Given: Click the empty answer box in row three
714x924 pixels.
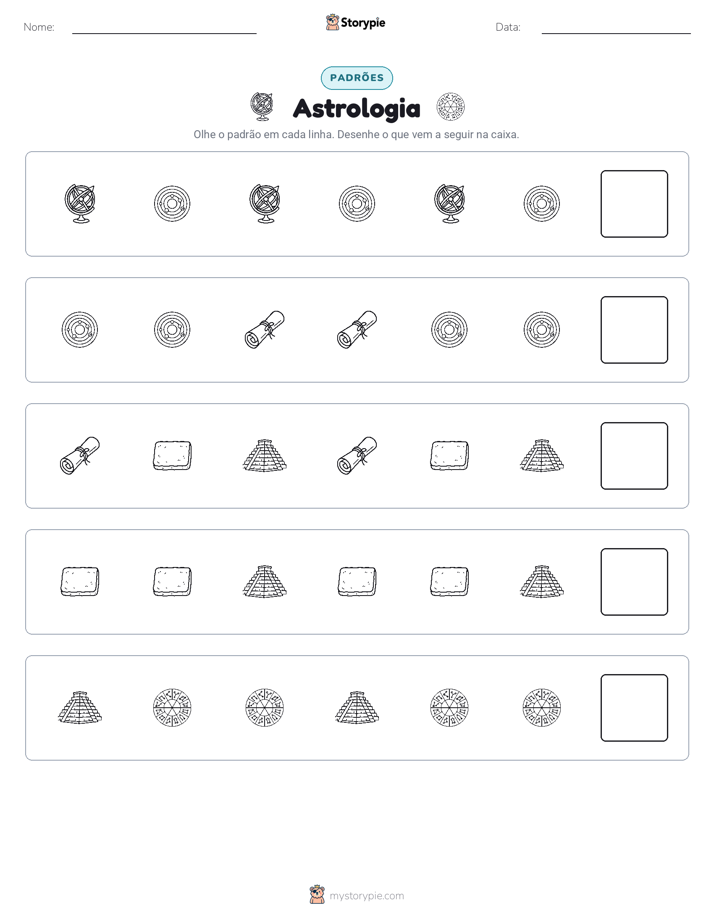Looking at the screenshot, I should click(x=634, y=456).
